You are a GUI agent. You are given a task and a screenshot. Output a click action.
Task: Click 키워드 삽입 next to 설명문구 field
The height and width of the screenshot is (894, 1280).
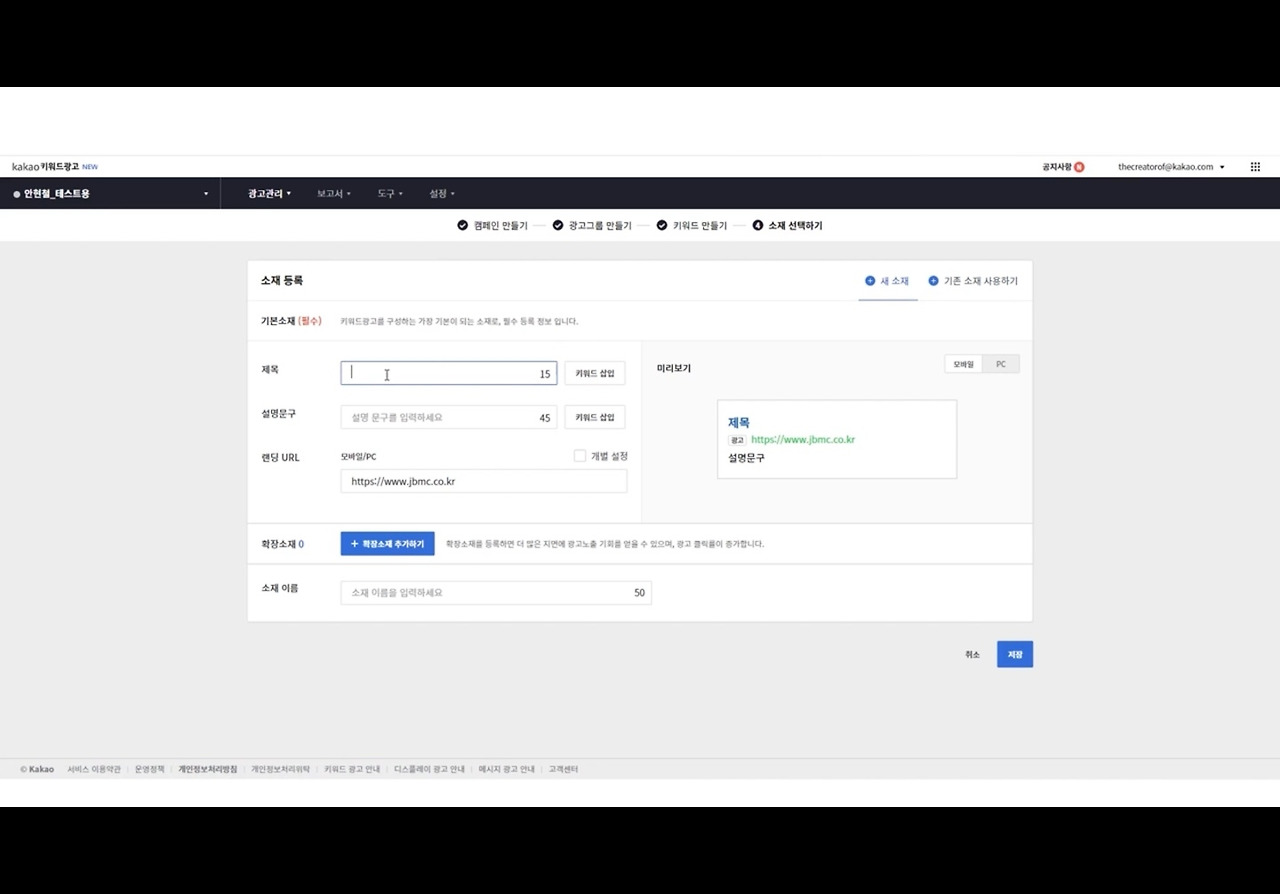coord(595,417)
